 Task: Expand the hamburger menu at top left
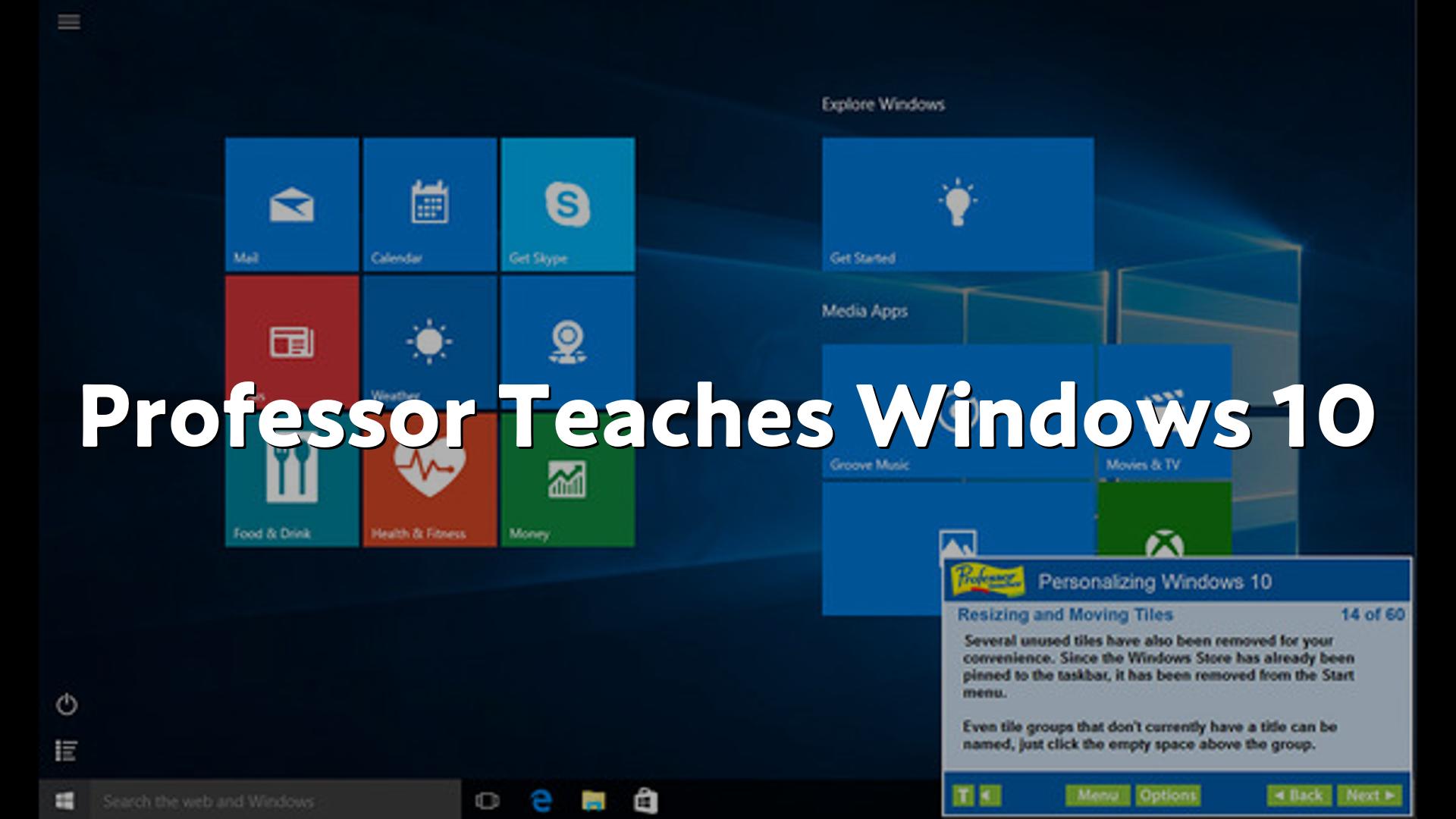pyautogui.click(x=69, y=22)
